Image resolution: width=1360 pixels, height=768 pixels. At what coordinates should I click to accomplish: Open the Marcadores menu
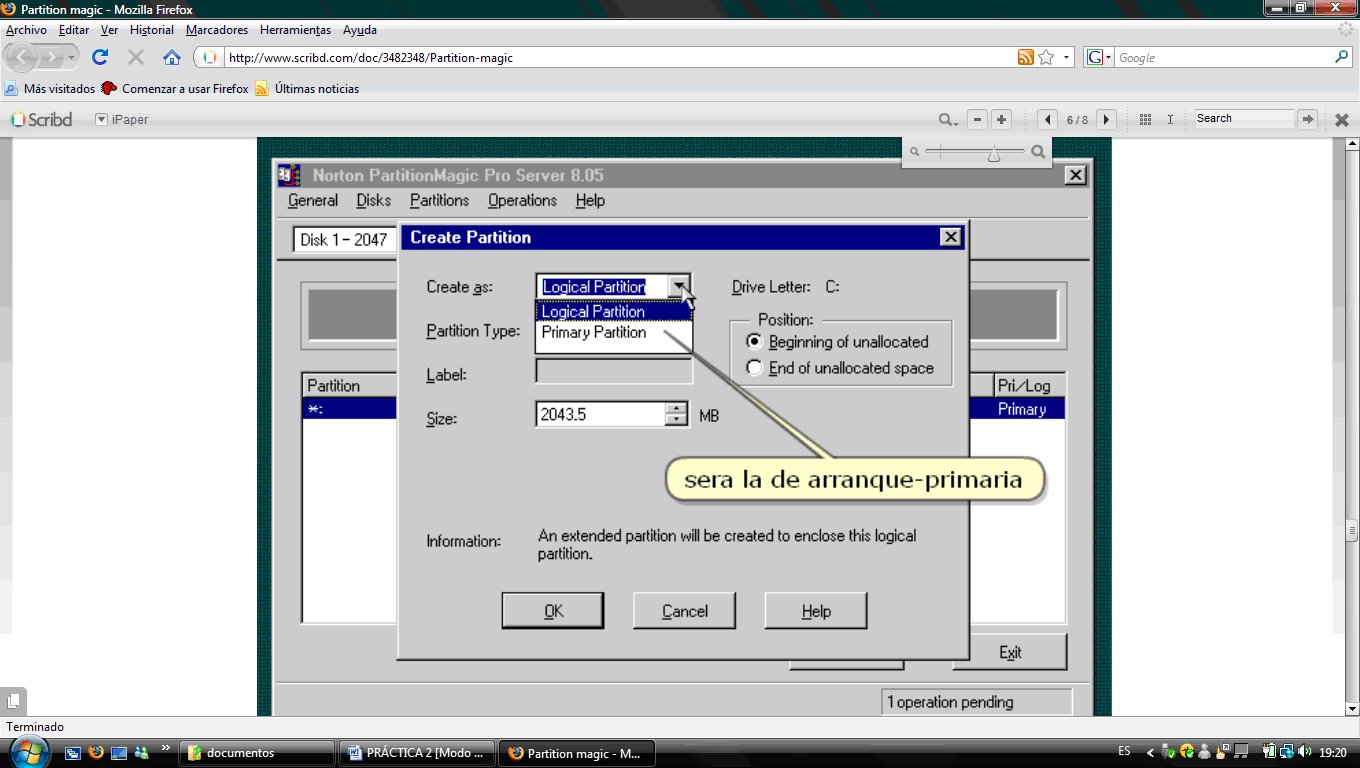pos(217,30)
